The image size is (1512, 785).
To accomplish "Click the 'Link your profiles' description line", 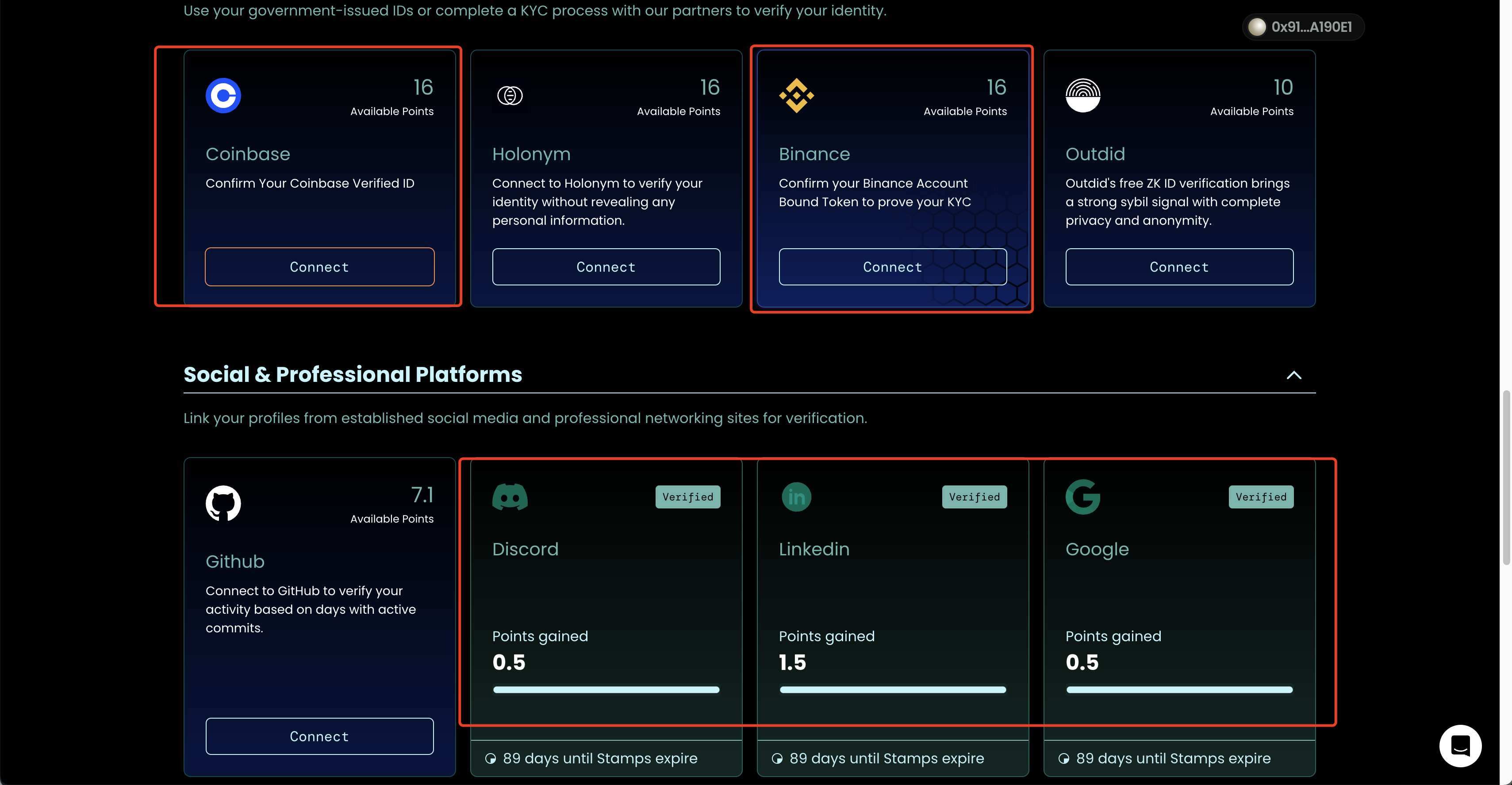I will click(525, 418).
